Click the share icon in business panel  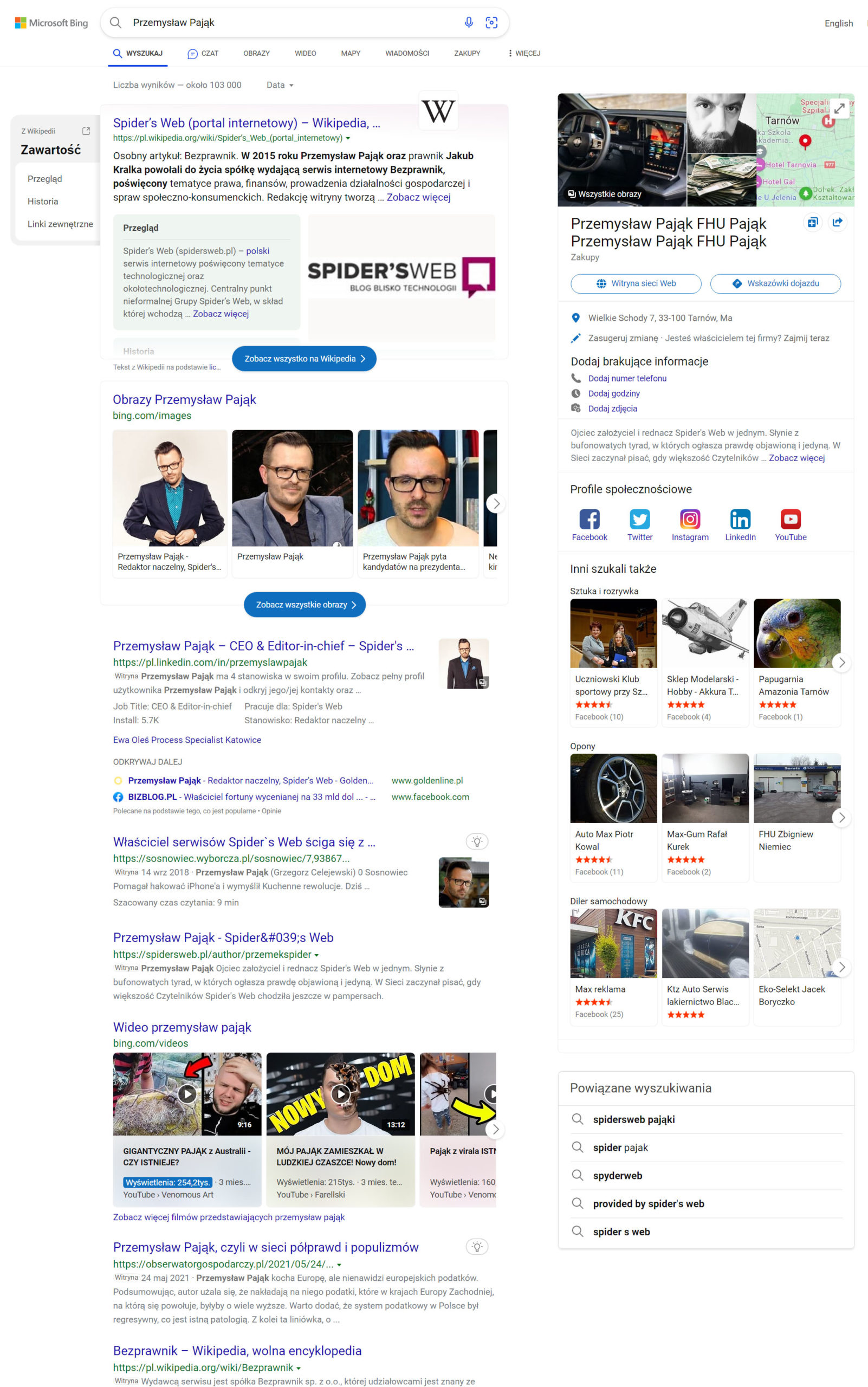pyautogui.click(x=838, y=222)
